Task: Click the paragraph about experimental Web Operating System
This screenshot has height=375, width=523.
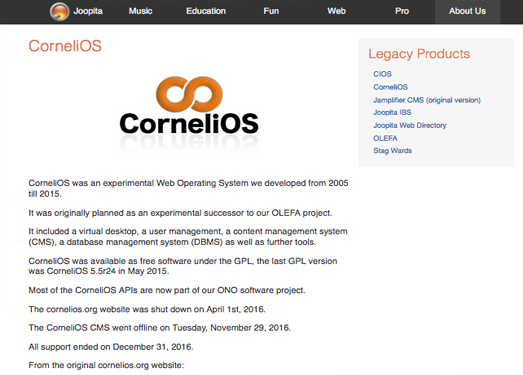Action: (188, 189)
